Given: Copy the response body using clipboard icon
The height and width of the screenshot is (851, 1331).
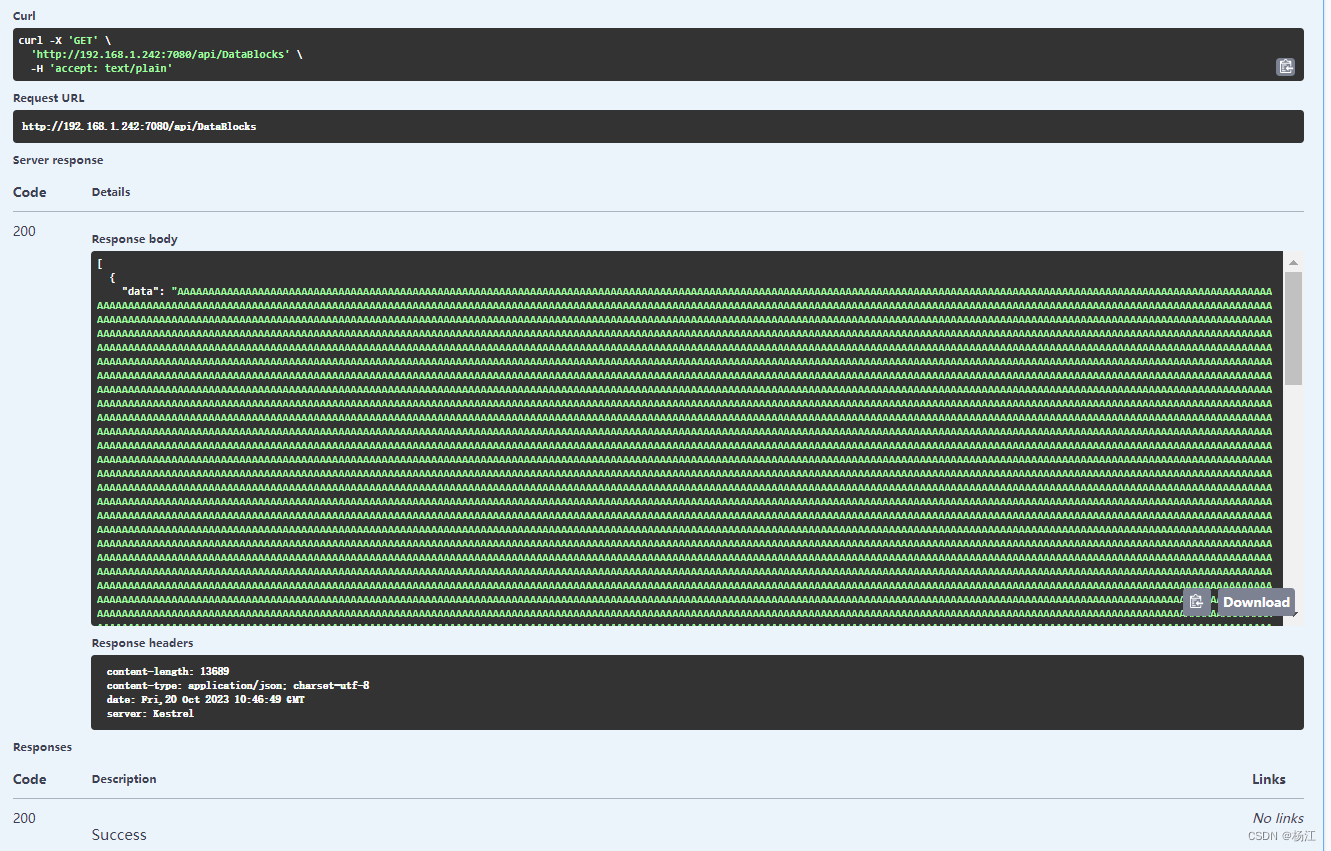Looking at the screenshot, I should coord(1197,601).
